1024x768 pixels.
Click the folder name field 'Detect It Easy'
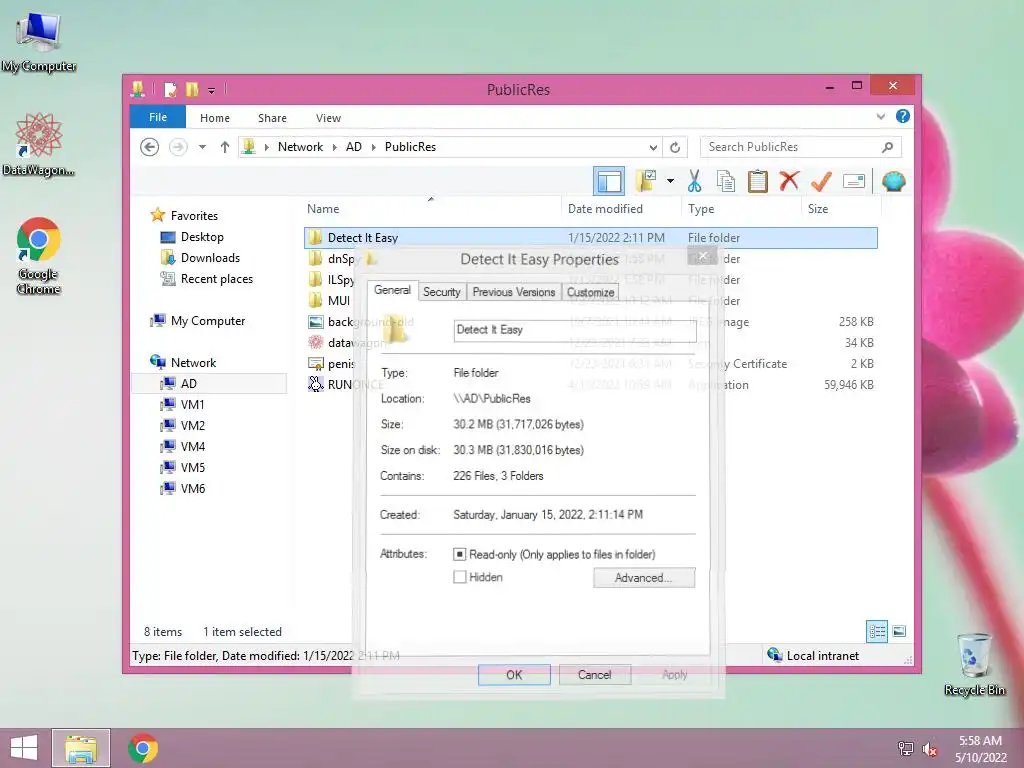coord(575,330)
